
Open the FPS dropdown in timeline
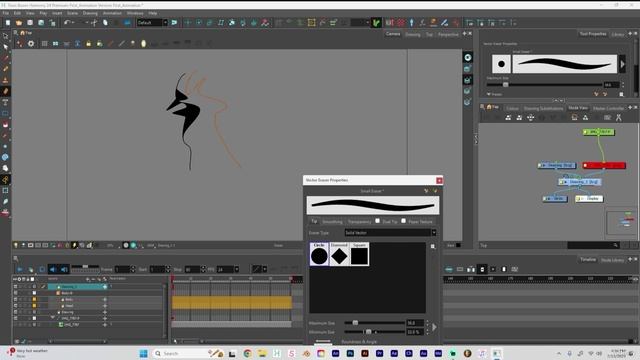pos(236,269)
